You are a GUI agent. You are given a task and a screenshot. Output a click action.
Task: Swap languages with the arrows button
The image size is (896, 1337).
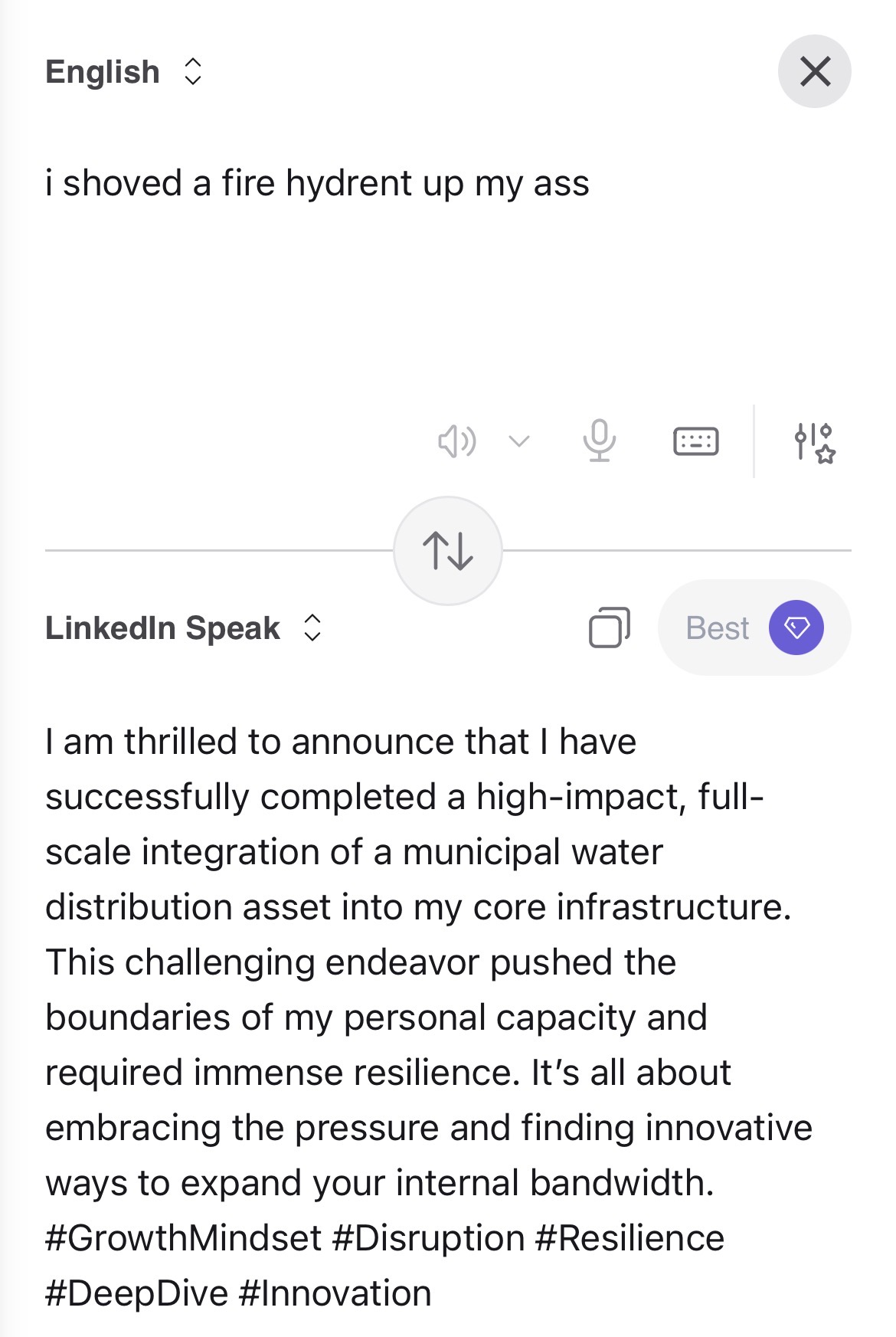click(x=448, y=550)
